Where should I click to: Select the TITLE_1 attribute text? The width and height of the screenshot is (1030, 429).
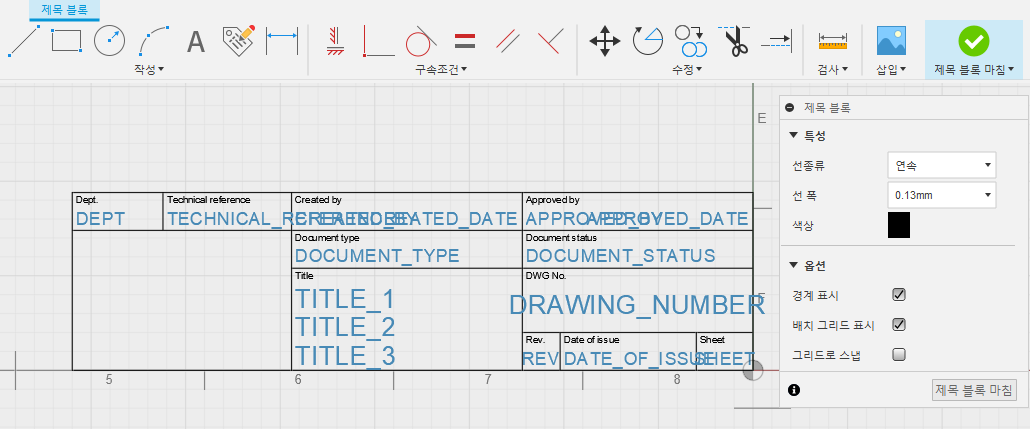tap(345, 300)
